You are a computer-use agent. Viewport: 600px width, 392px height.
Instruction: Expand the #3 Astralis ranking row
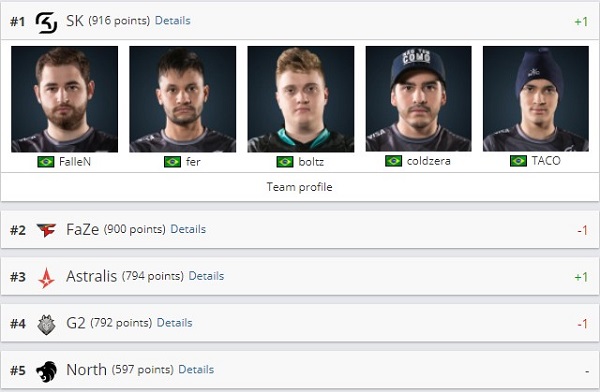tap(300, 276)
